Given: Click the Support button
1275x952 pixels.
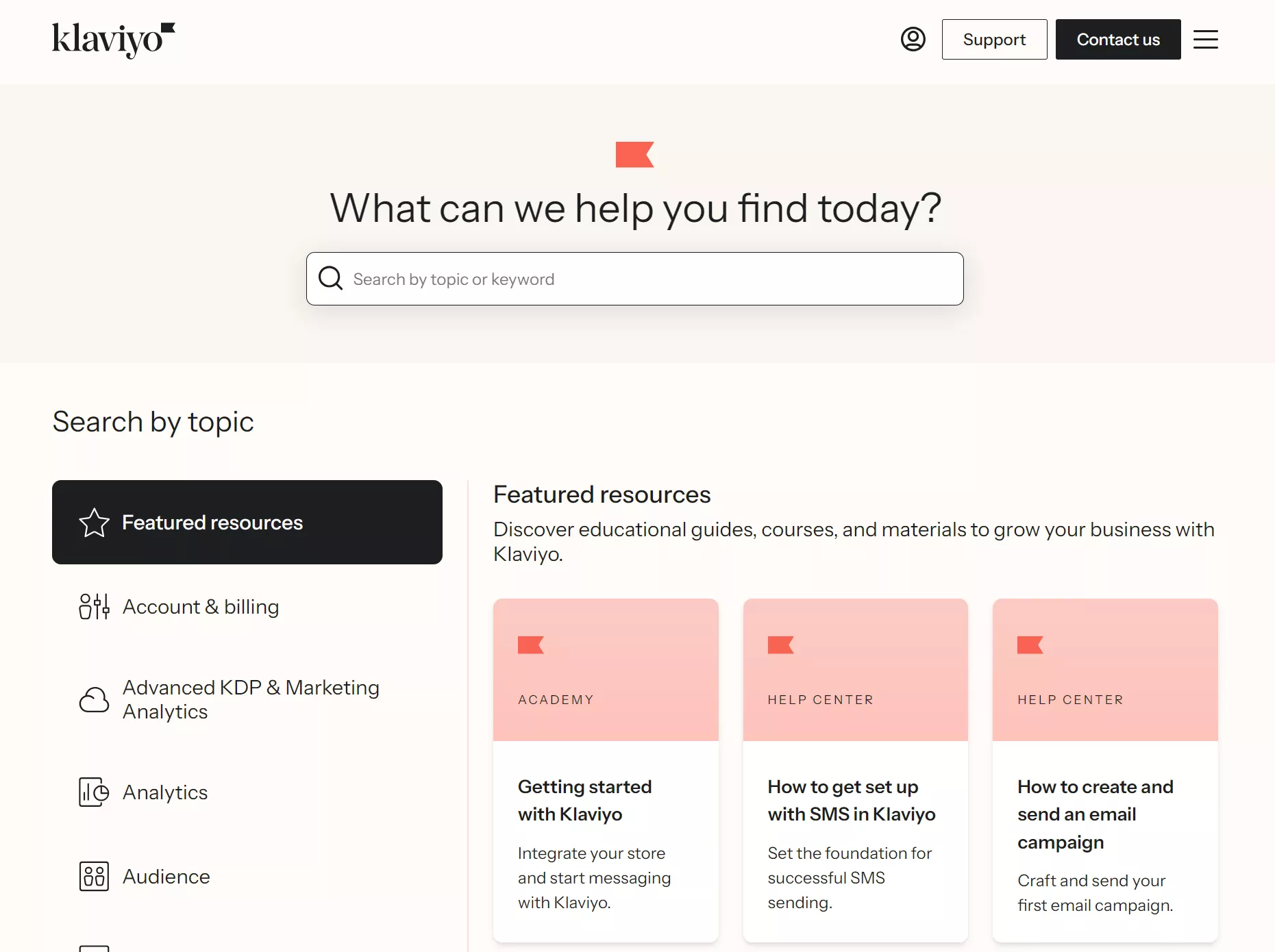Looking at the screenshot, I should [994, 39].
